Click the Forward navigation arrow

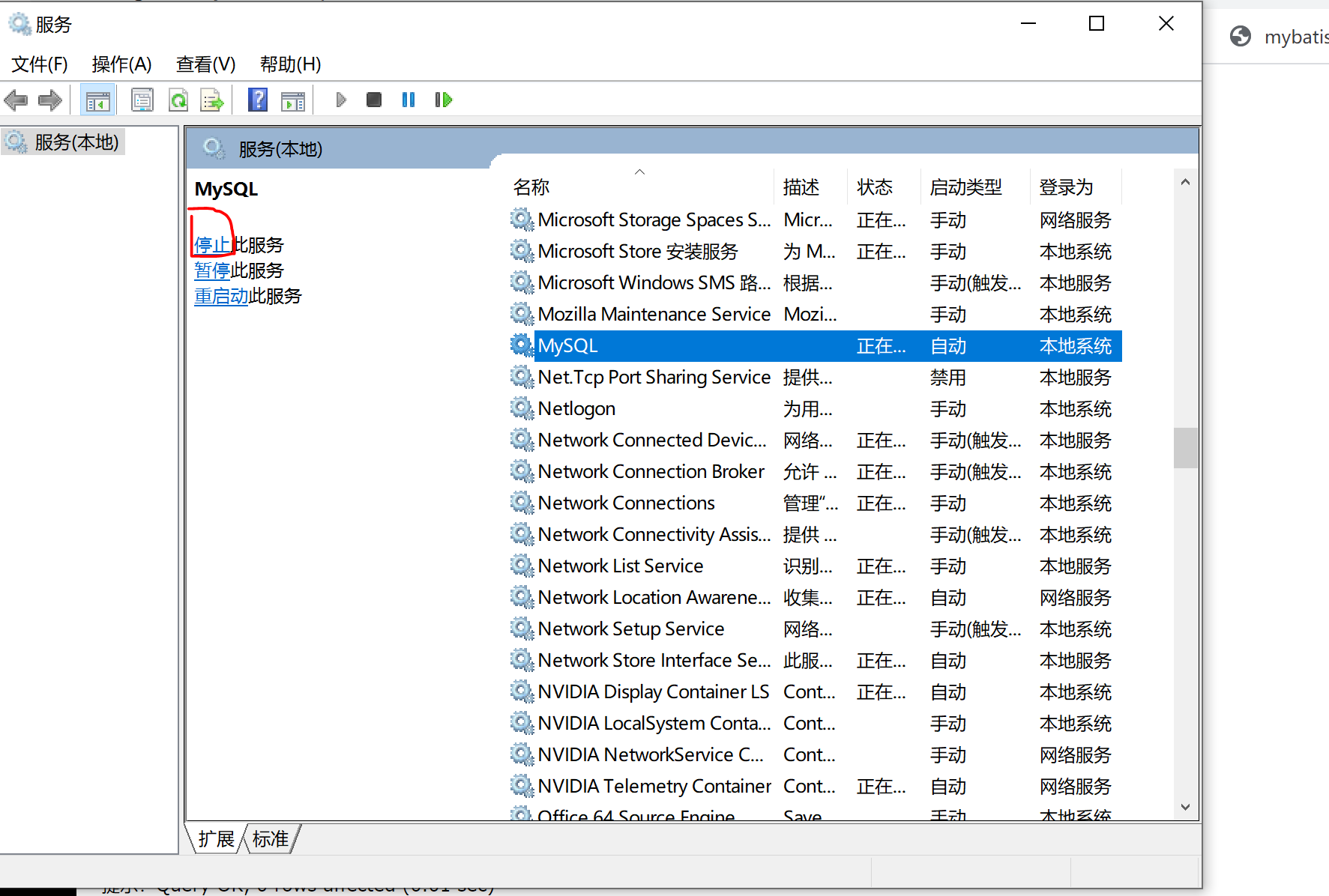[49, 100]
